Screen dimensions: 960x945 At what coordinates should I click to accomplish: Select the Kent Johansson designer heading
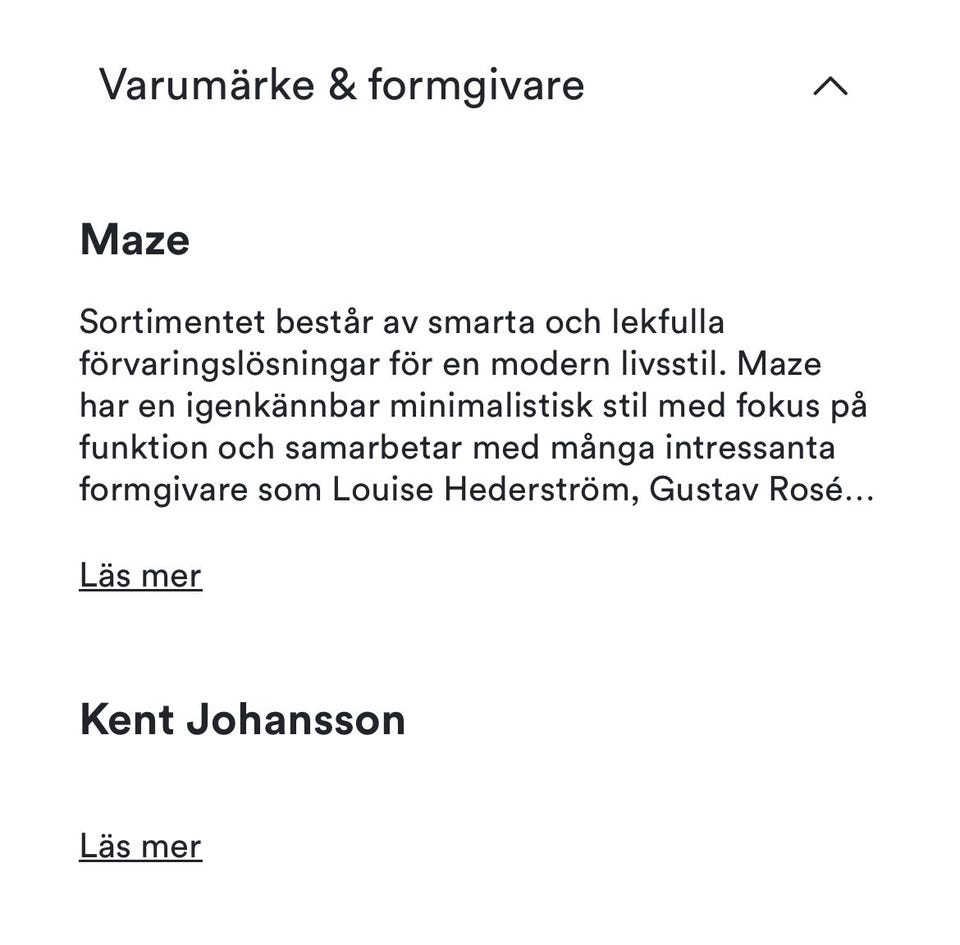pyautogui.click(x=242, y=720)
